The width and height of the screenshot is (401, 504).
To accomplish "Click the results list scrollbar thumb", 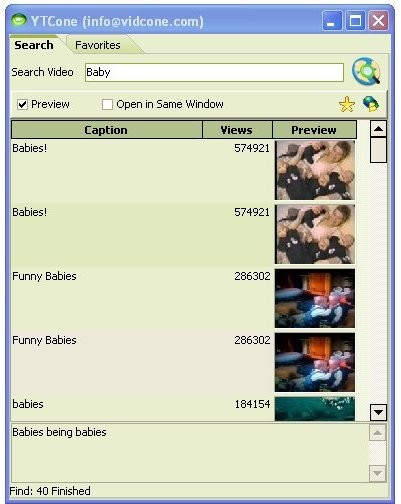I will pyautogui.click(x=378, y=150).
